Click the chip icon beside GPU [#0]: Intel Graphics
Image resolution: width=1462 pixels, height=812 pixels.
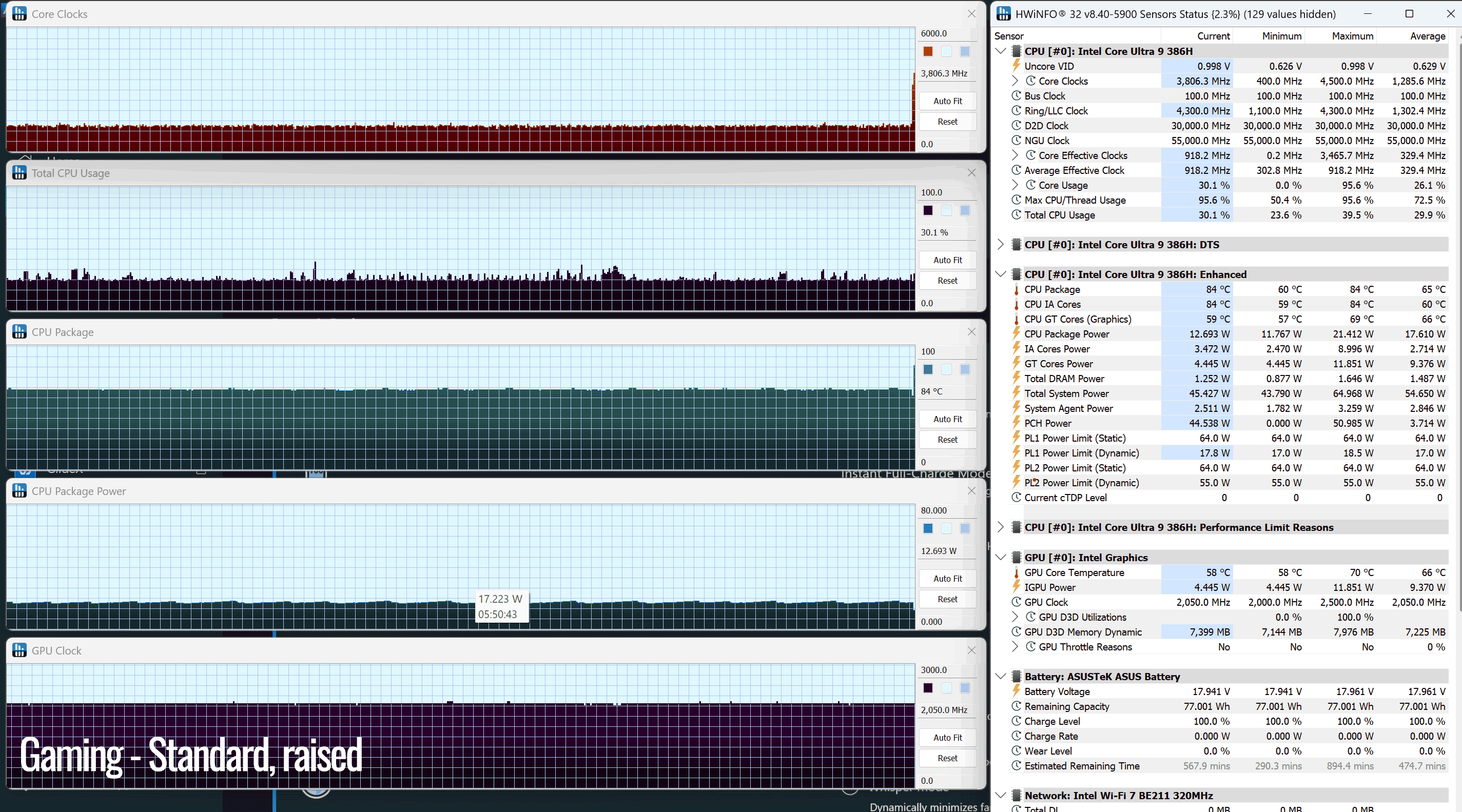(x=1017, y=557)
